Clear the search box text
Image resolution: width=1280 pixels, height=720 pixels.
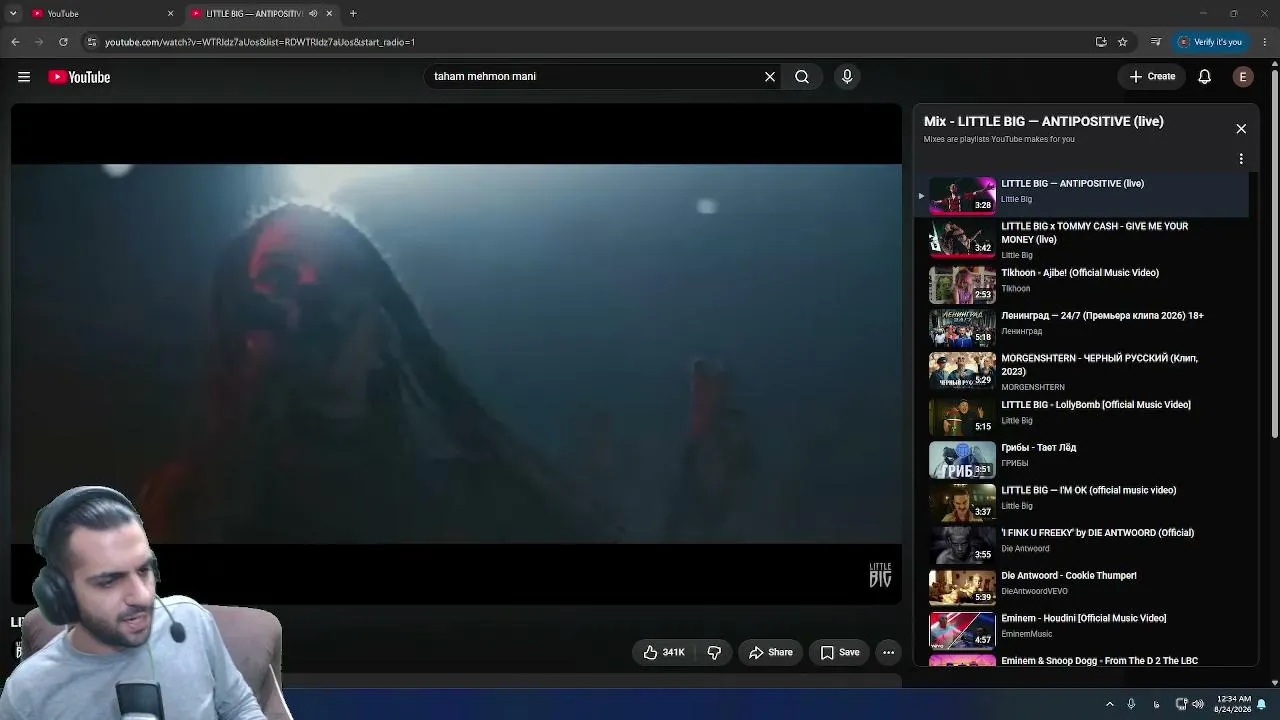(770, 77)
